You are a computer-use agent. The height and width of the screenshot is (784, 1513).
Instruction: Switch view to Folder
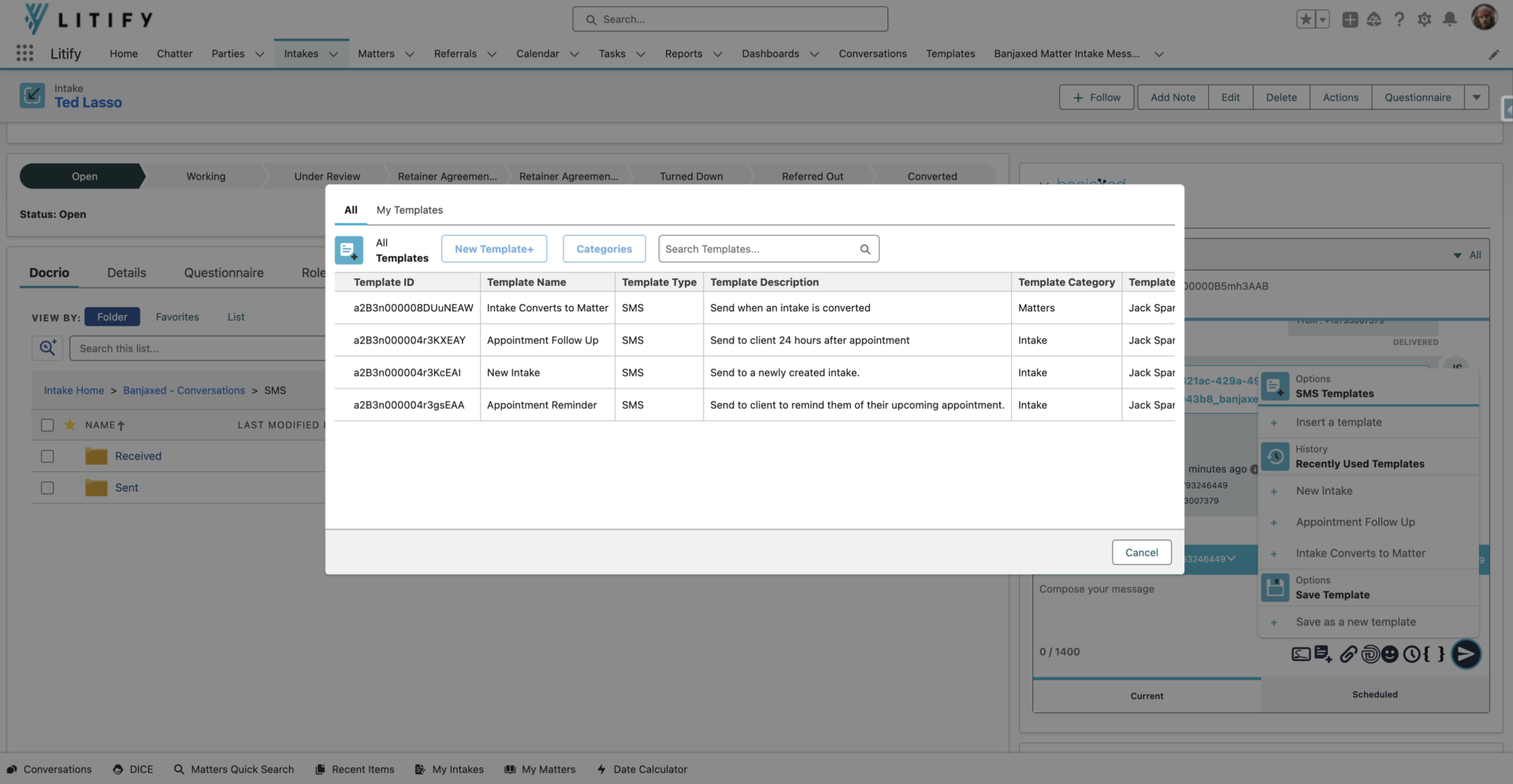point(112,317)
